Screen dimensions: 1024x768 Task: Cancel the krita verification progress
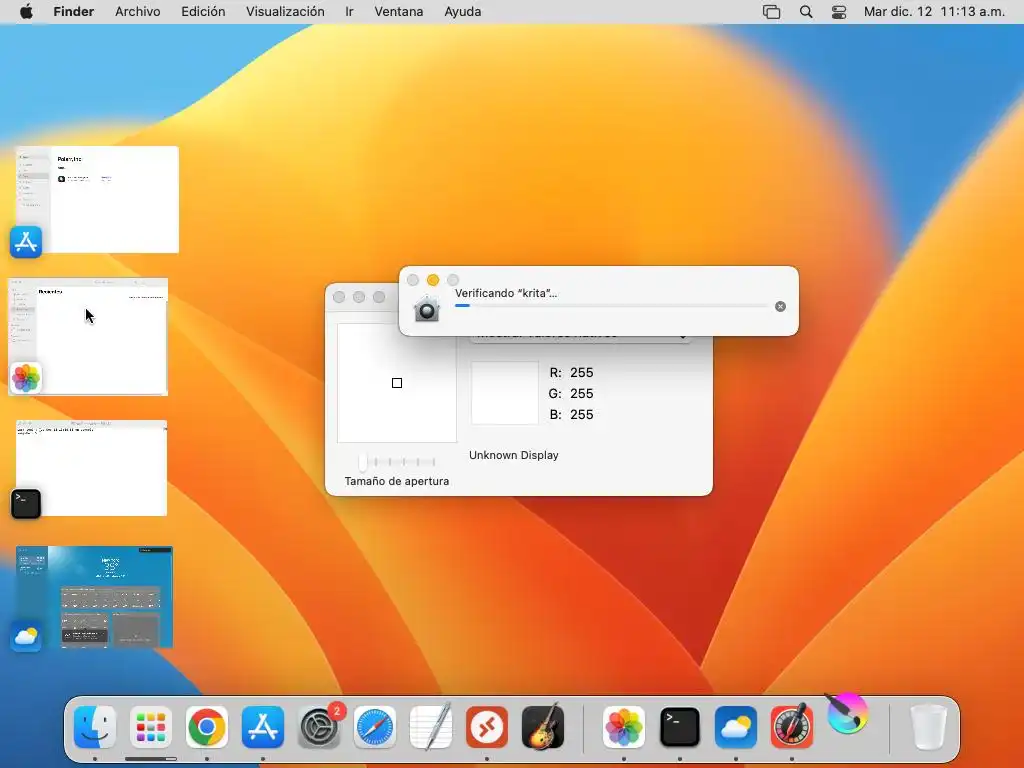coord(780,306)
